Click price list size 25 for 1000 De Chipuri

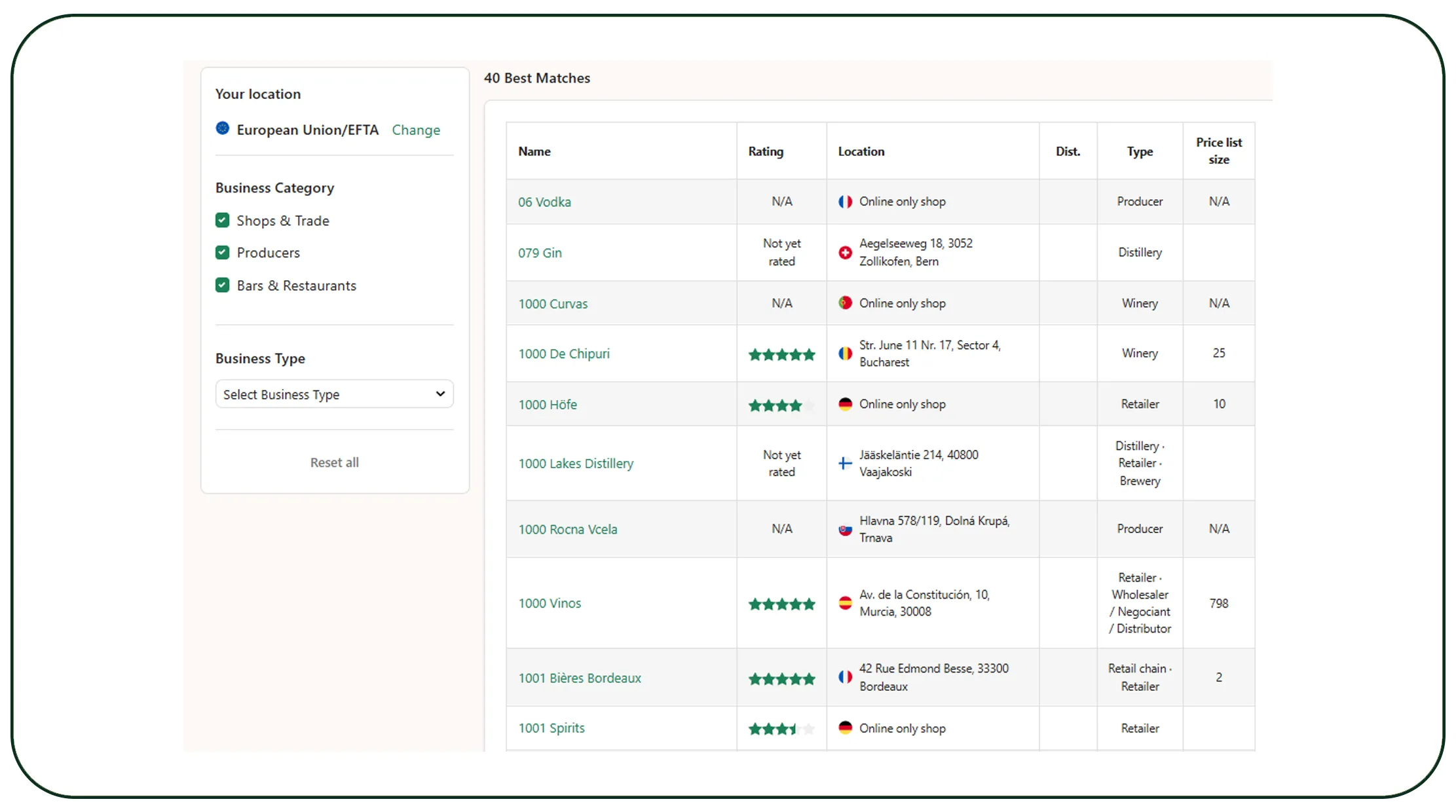tap(1219, 353)
